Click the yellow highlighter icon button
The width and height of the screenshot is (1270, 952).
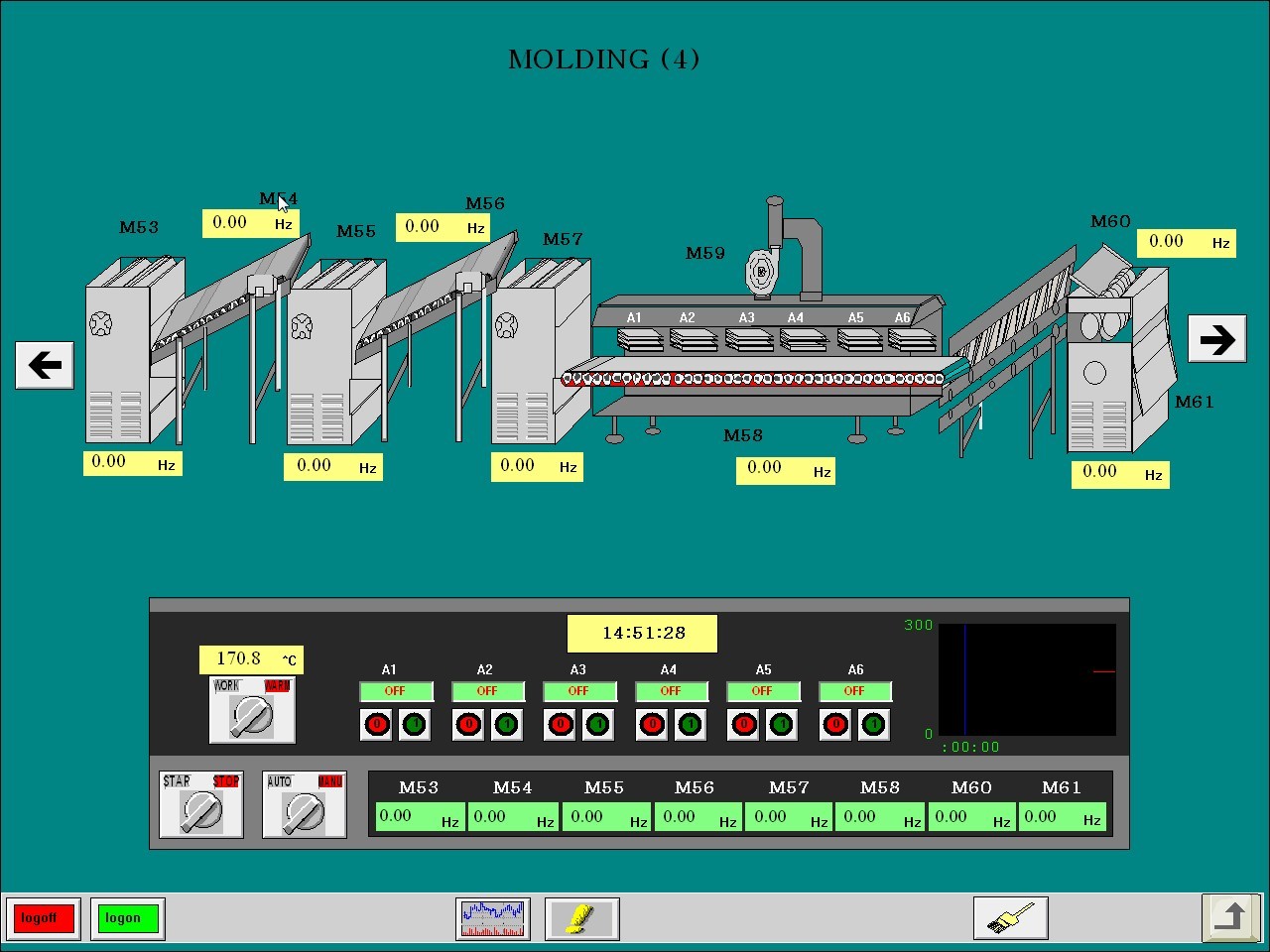[581, 918]
